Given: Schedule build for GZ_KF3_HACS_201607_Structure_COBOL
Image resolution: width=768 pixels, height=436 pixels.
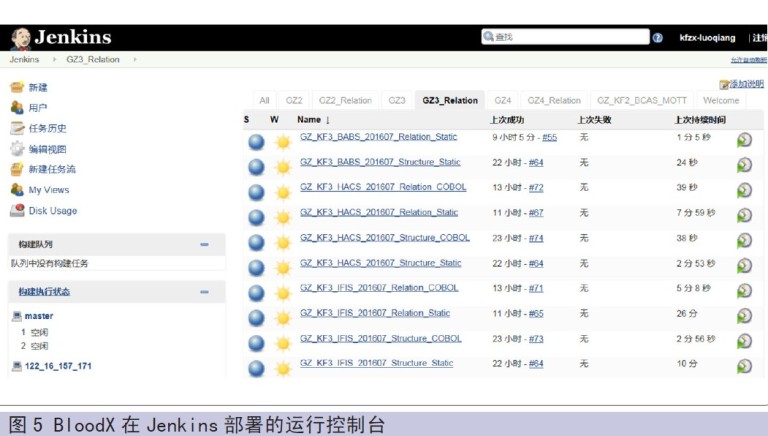Looking at the screenshot, I should tap(744, 241).
